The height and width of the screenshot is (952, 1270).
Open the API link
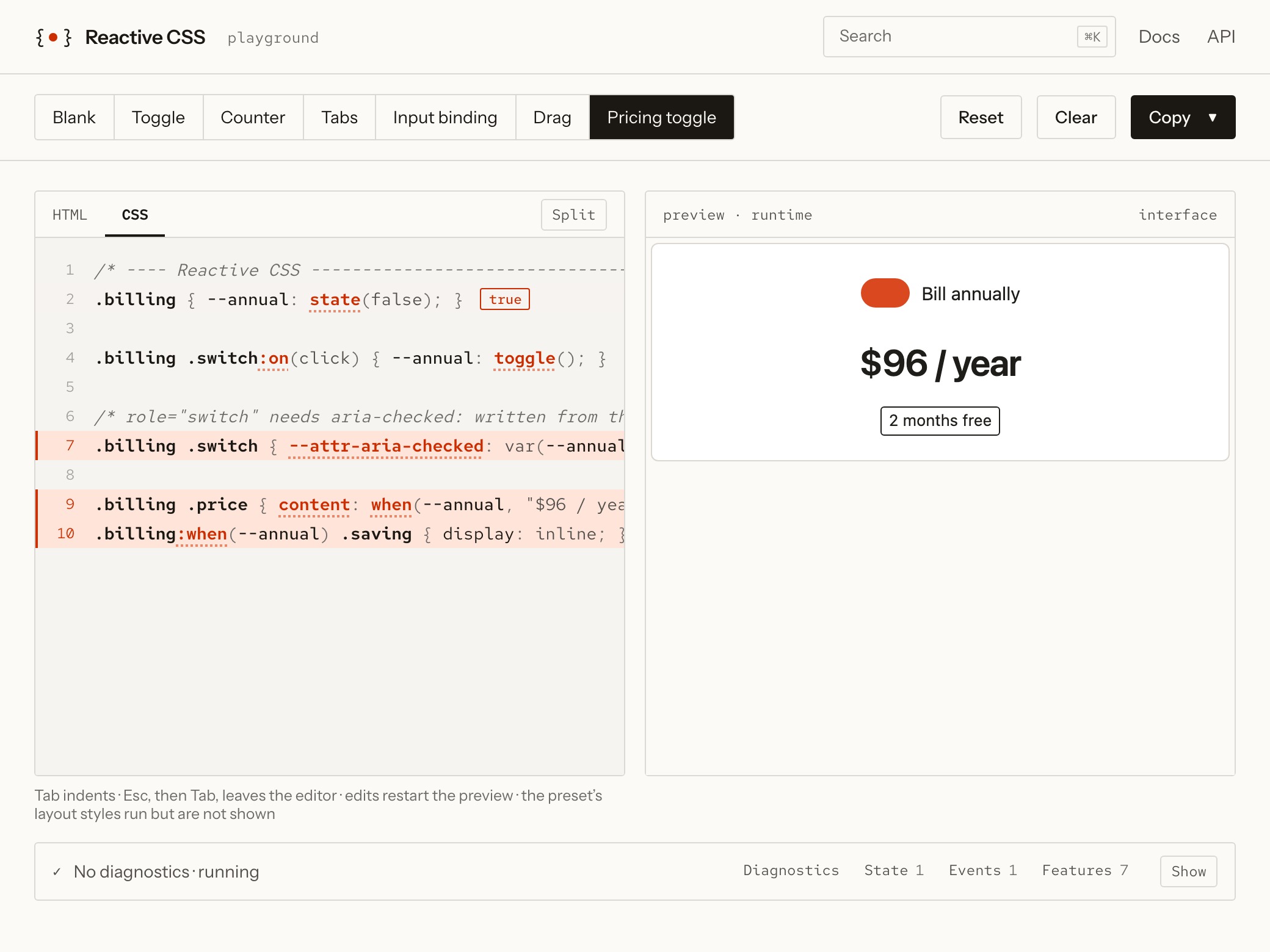pos(1221,37)
